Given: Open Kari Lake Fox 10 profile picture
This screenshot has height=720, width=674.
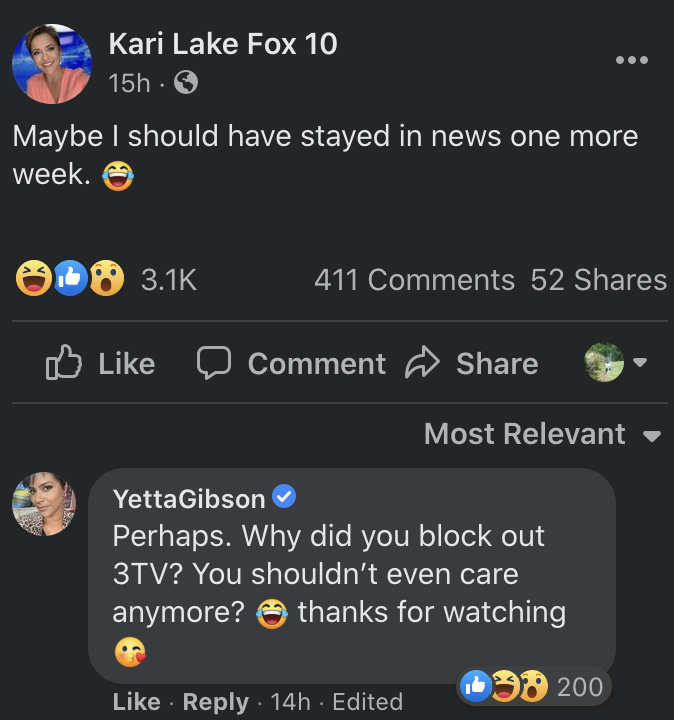Looking at the screenshot, I should (52, 64).
